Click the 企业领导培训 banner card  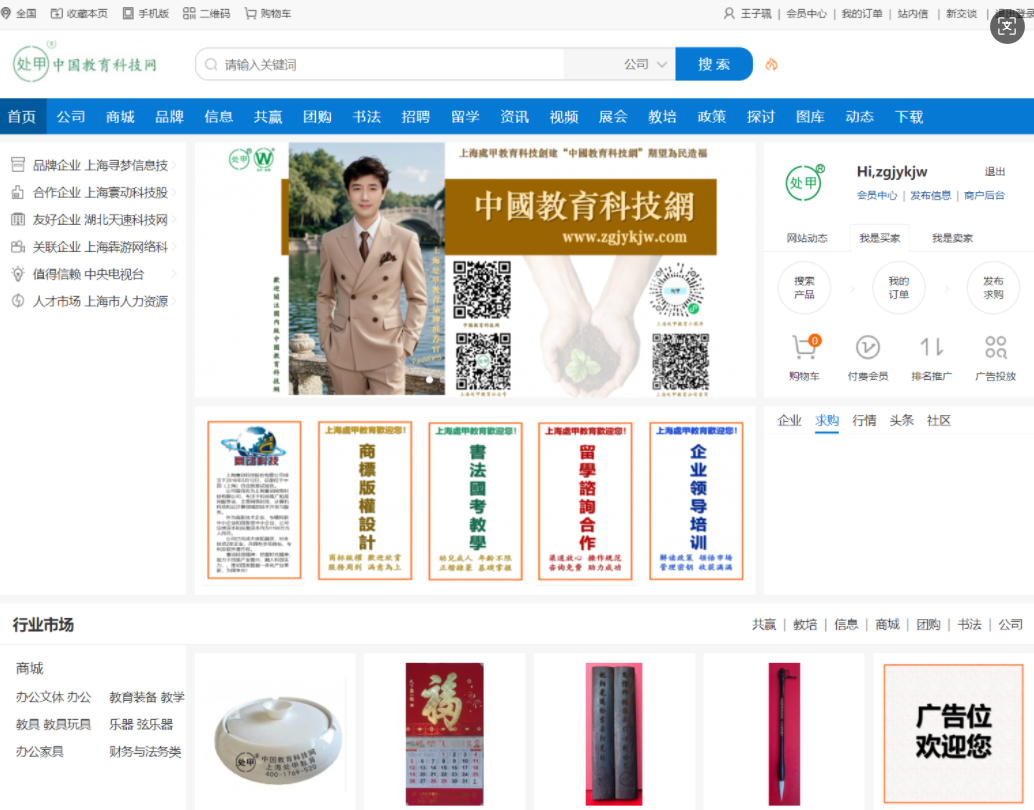tap(696, 501)
